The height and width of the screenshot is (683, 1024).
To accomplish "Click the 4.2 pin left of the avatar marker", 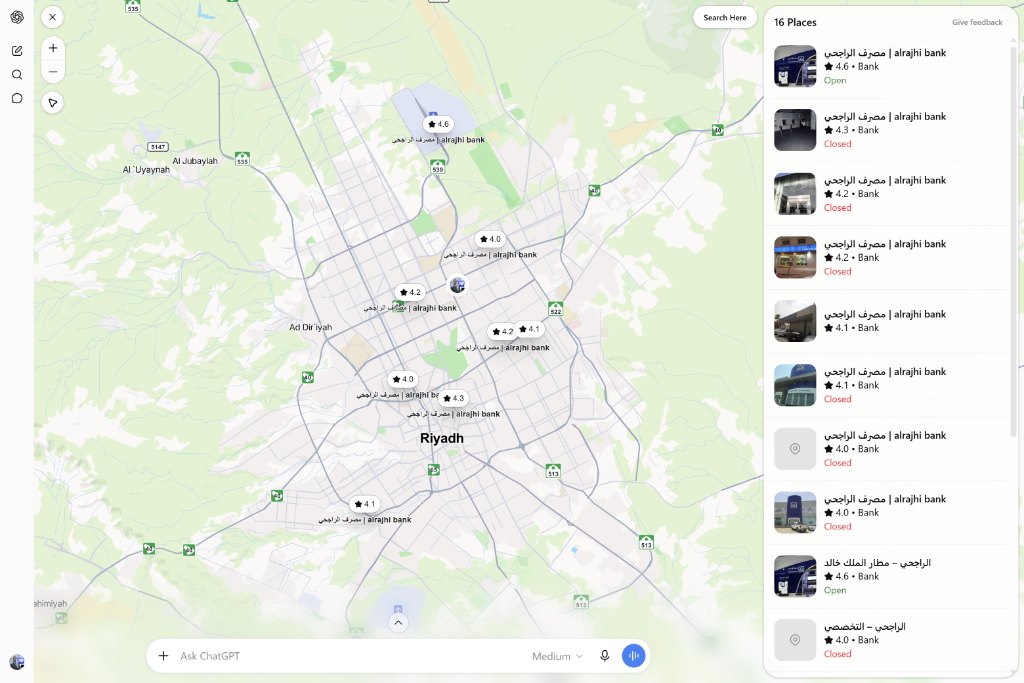I will tap(409, 292).
